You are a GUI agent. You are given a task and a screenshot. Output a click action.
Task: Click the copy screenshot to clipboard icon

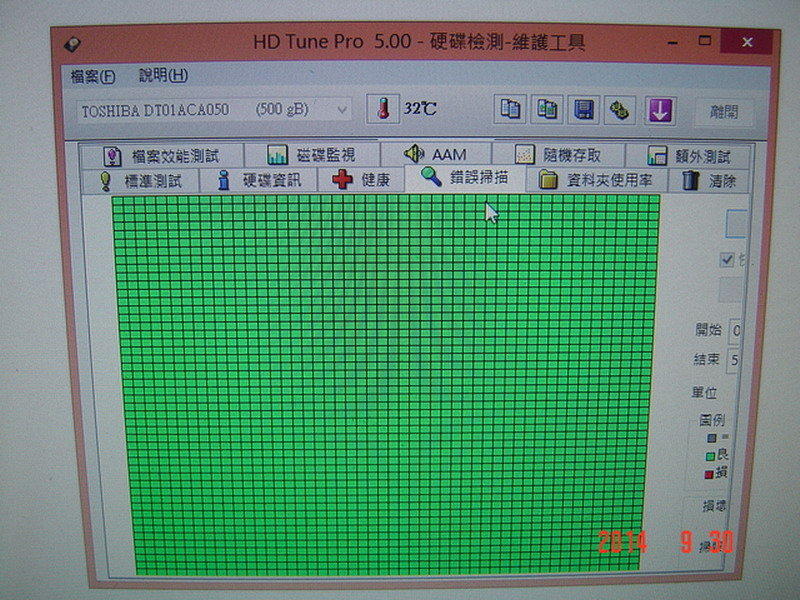(547, 109)
